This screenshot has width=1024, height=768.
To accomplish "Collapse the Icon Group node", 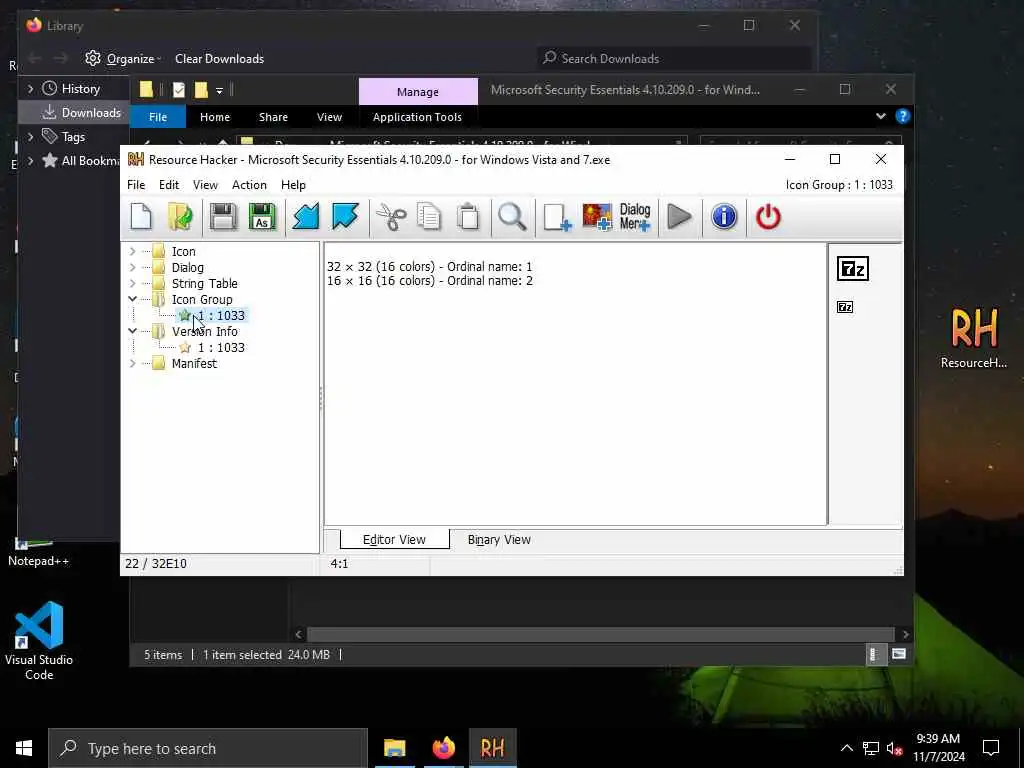I will [x=133, y=299].
